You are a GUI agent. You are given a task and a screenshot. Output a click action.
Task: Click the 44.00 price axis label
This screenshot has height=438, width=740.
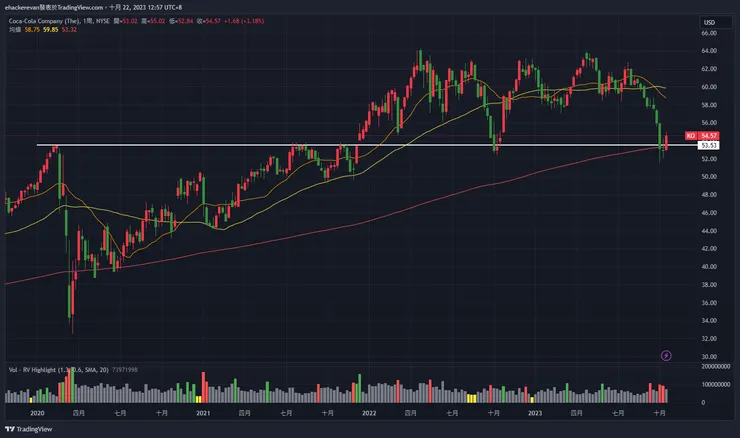[709, 231]
